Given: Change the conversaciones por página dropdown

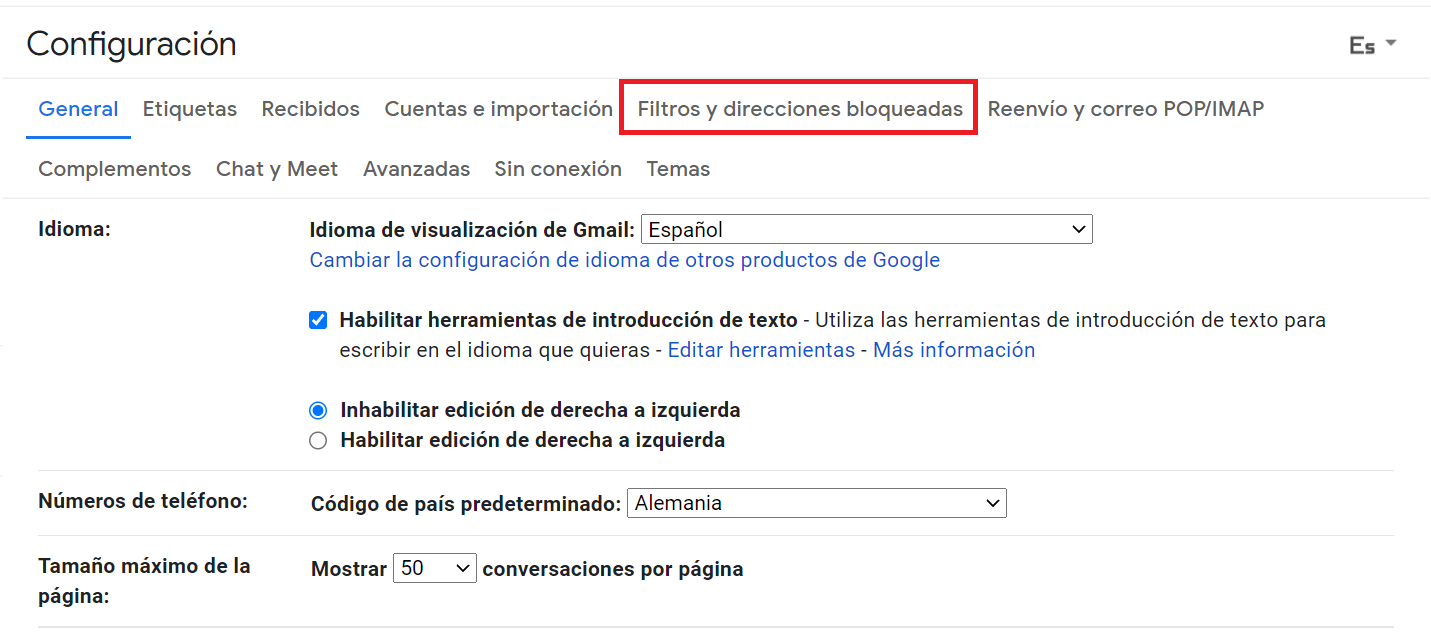Looking at the screenshot, I should [435, 569].
